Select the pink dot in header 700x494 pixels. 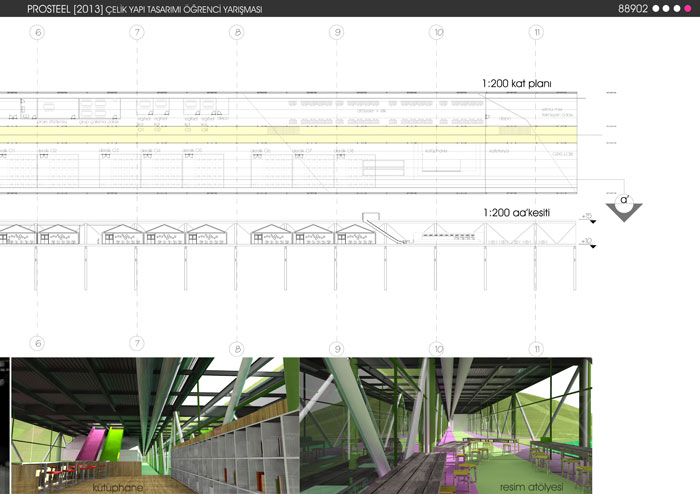click(688, 8)
